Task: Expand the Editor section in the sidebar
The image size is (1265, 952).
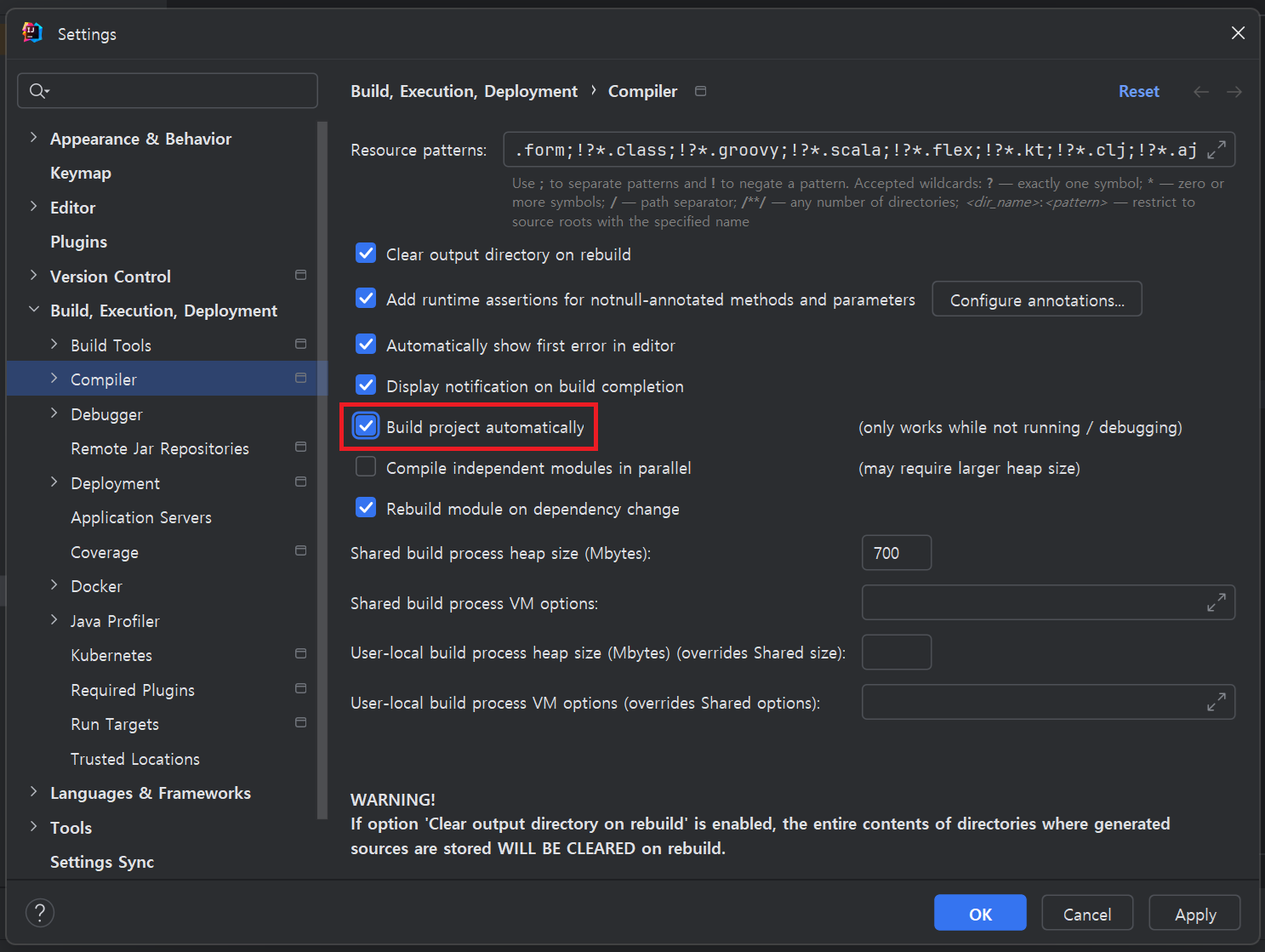Action: tap(33, 207)
